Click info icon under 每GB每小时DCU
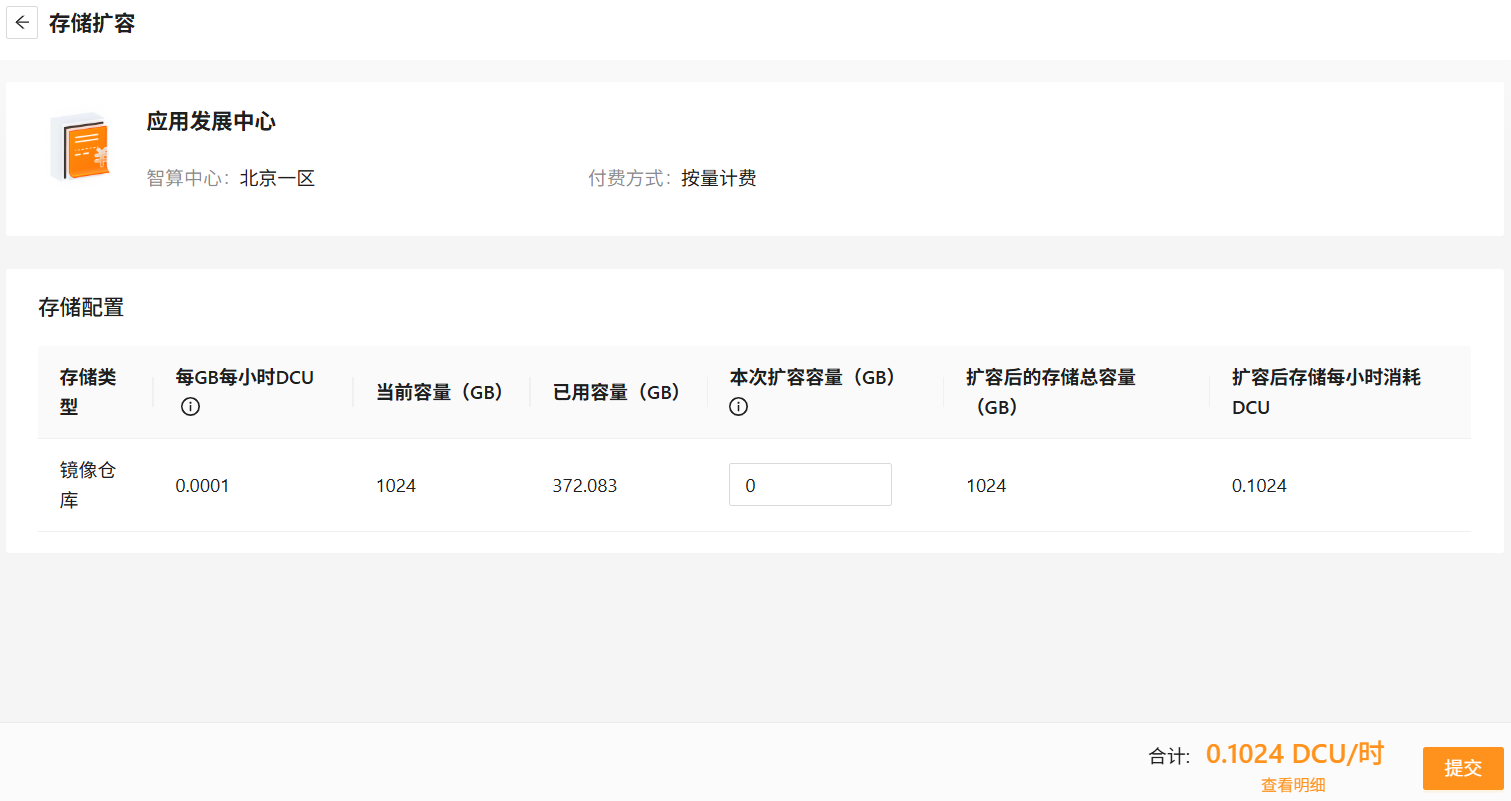This screenshot has width=1511, height=801. (x=191, y=407)
